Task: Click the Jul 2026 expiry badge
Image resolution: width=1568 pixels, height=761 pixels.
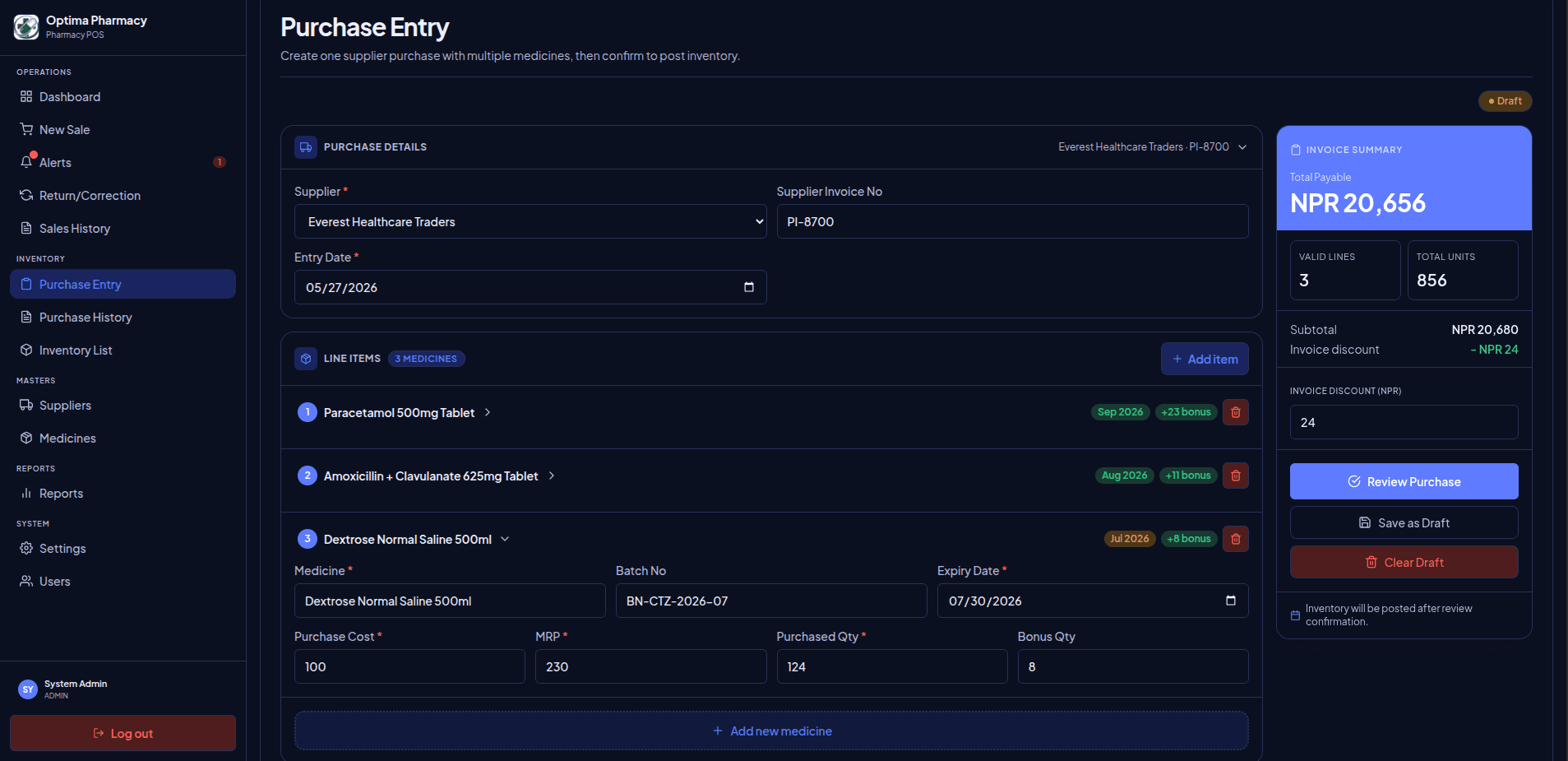Action: tap(1129, 539)
